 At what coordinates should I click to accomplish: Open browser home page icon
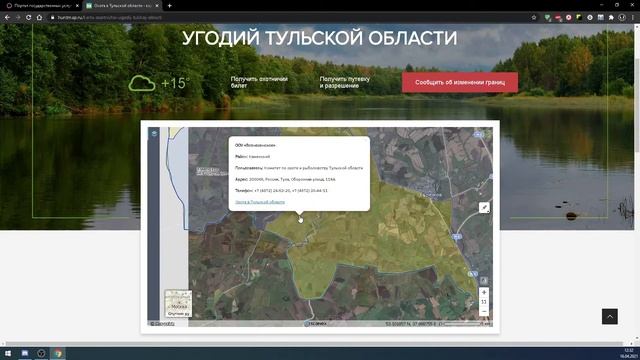(x=39, y=18)
